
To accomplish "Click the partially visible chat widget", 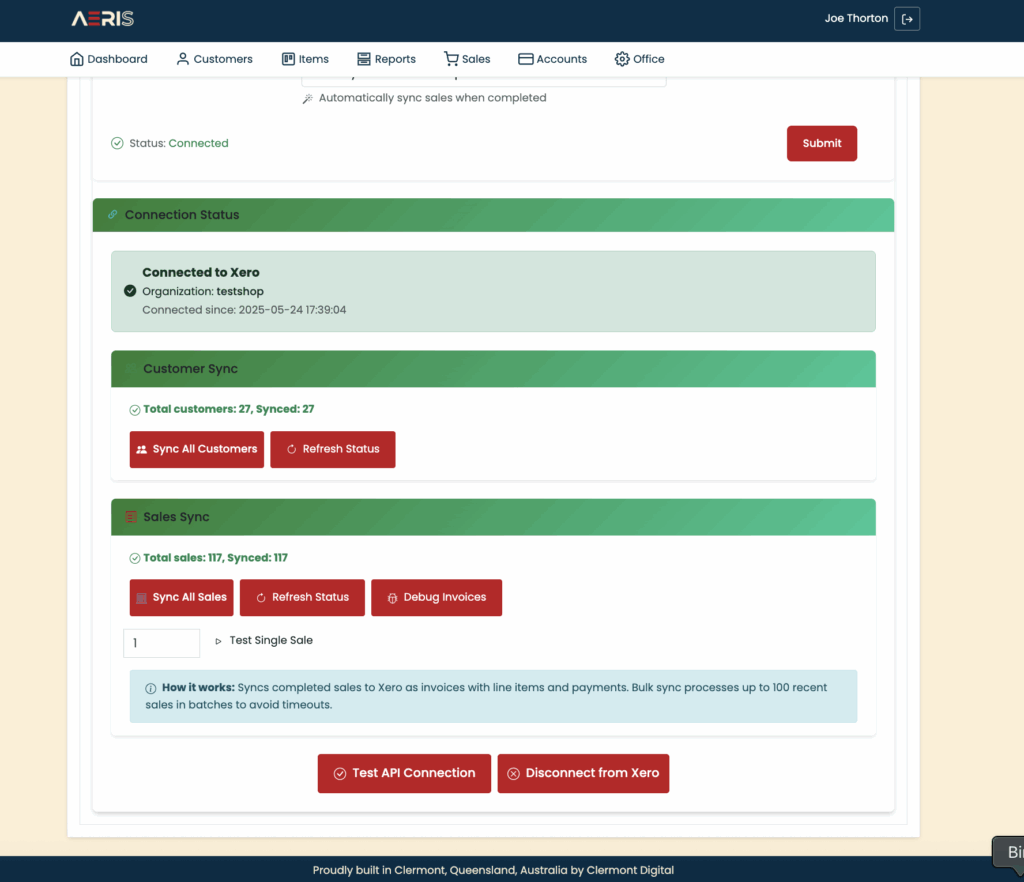I will click(1008, 853).
